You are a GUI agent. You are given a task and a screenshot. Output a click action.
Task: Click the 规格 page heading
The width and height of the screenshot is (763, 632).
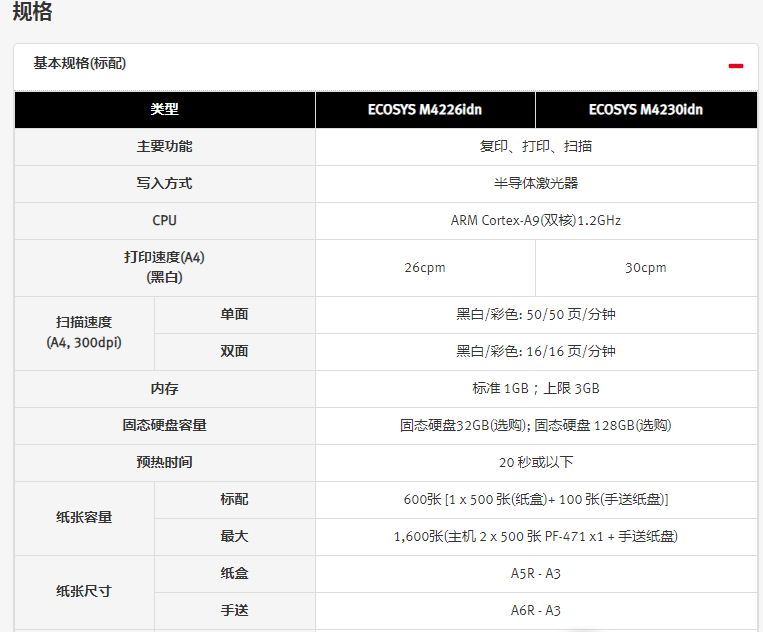click(32, 11)
